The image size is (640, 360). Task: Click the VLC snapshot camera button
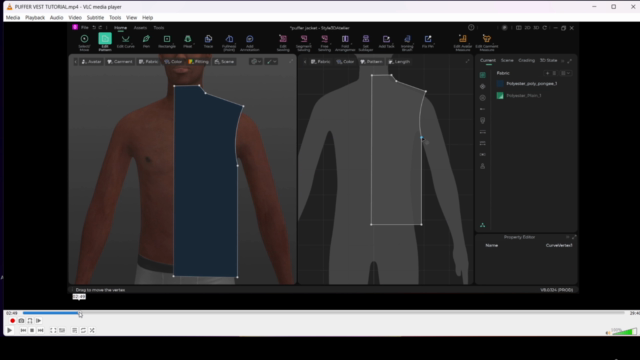pos(21,321)
